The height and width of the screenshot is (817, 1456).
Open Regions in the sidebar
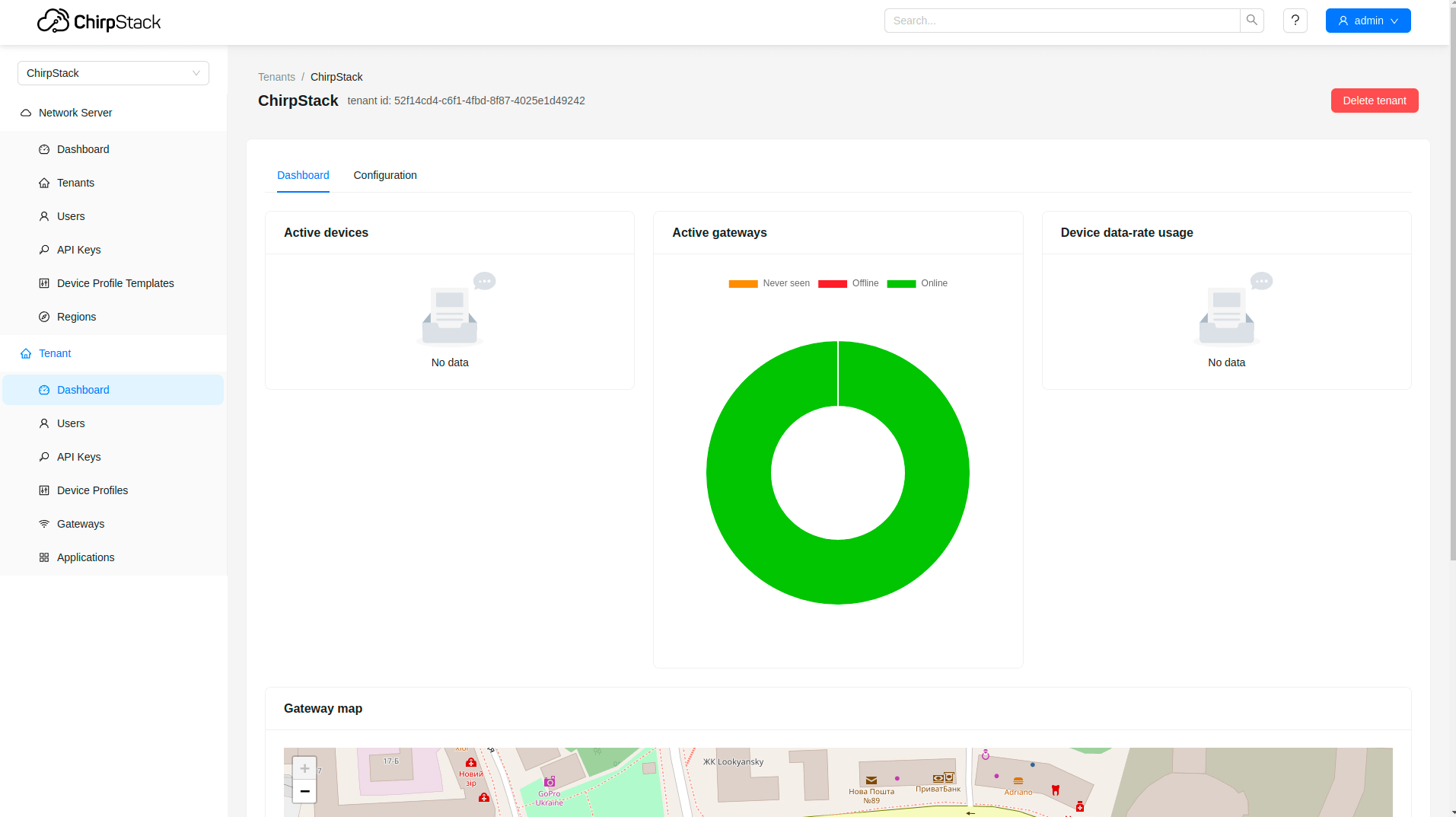point(76,317)
